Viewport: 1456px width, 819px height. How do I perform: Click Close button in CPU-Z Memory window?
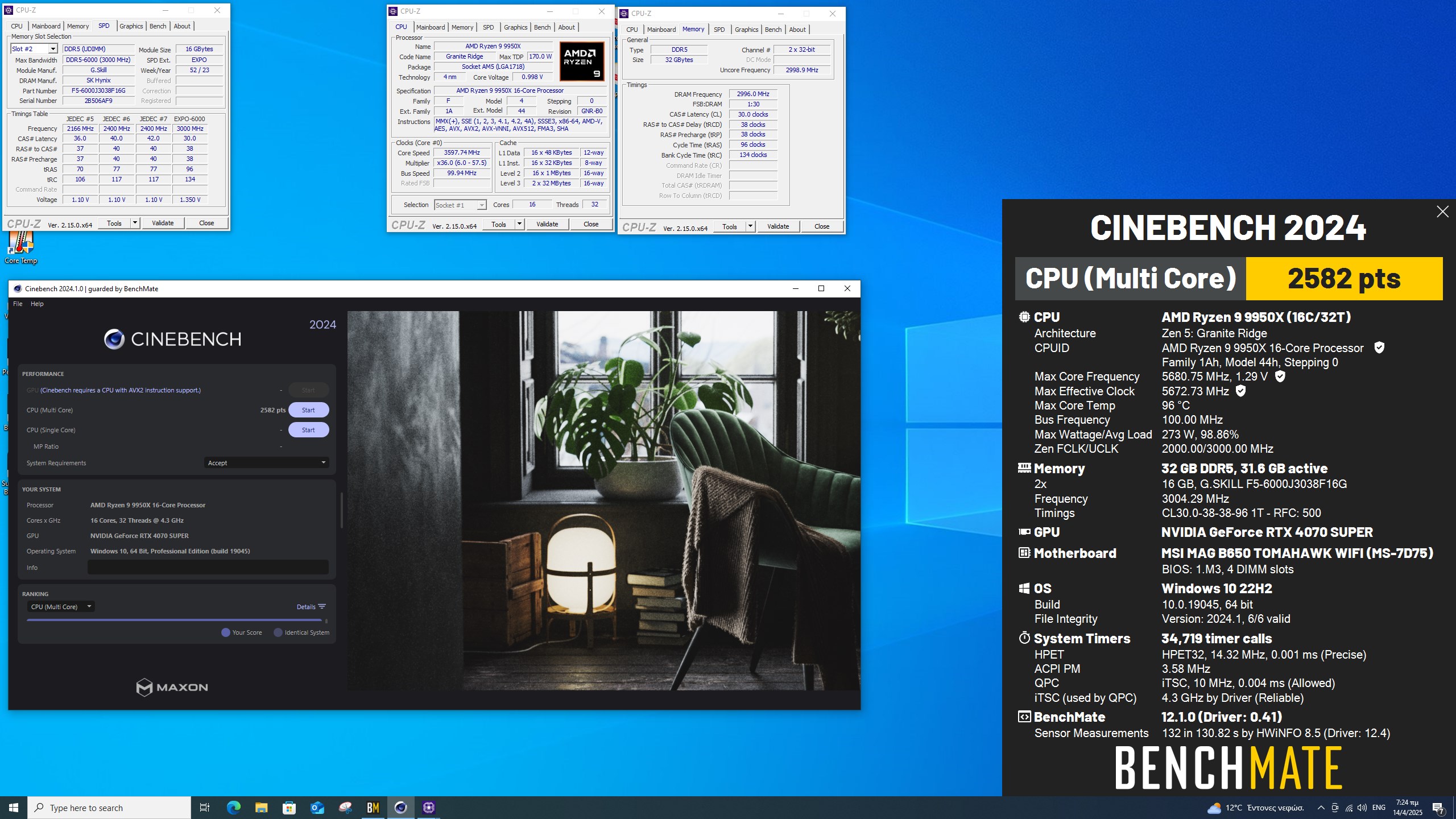822,226
